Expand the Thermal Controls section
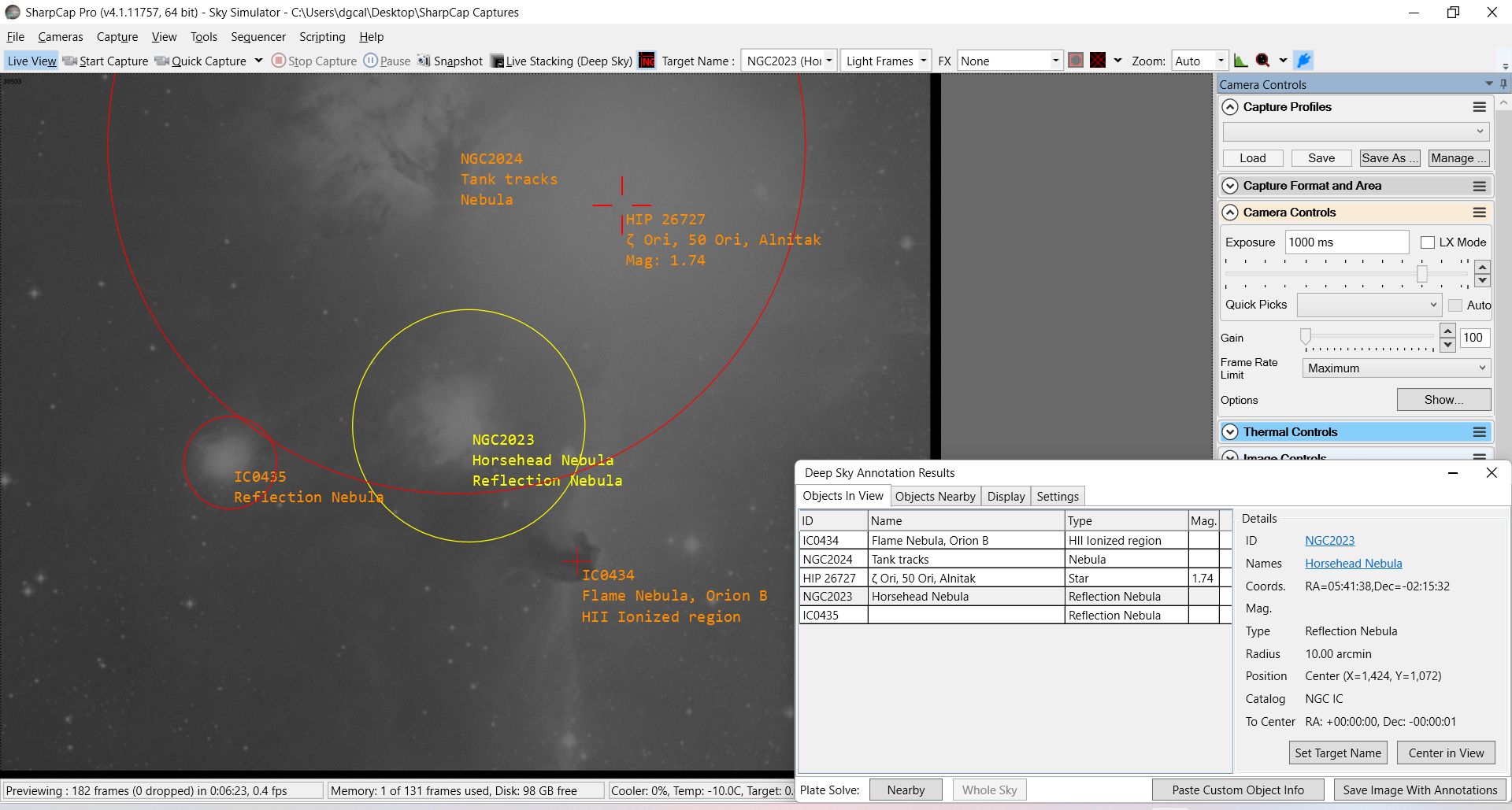The image size is (1512, 810). click(1230, 432)
